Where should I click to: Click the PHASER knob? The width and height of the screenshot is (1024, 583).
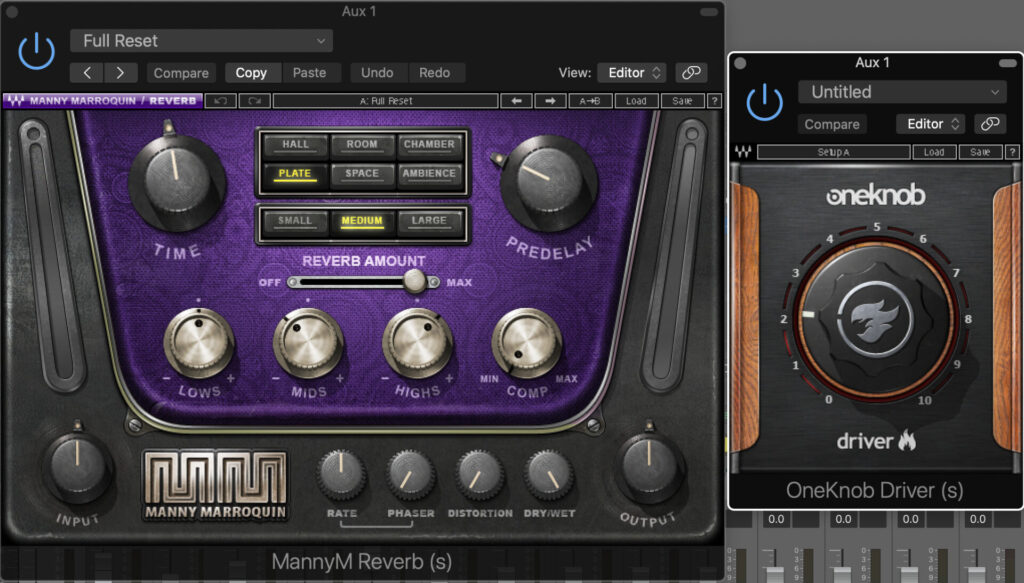(411, 475)
